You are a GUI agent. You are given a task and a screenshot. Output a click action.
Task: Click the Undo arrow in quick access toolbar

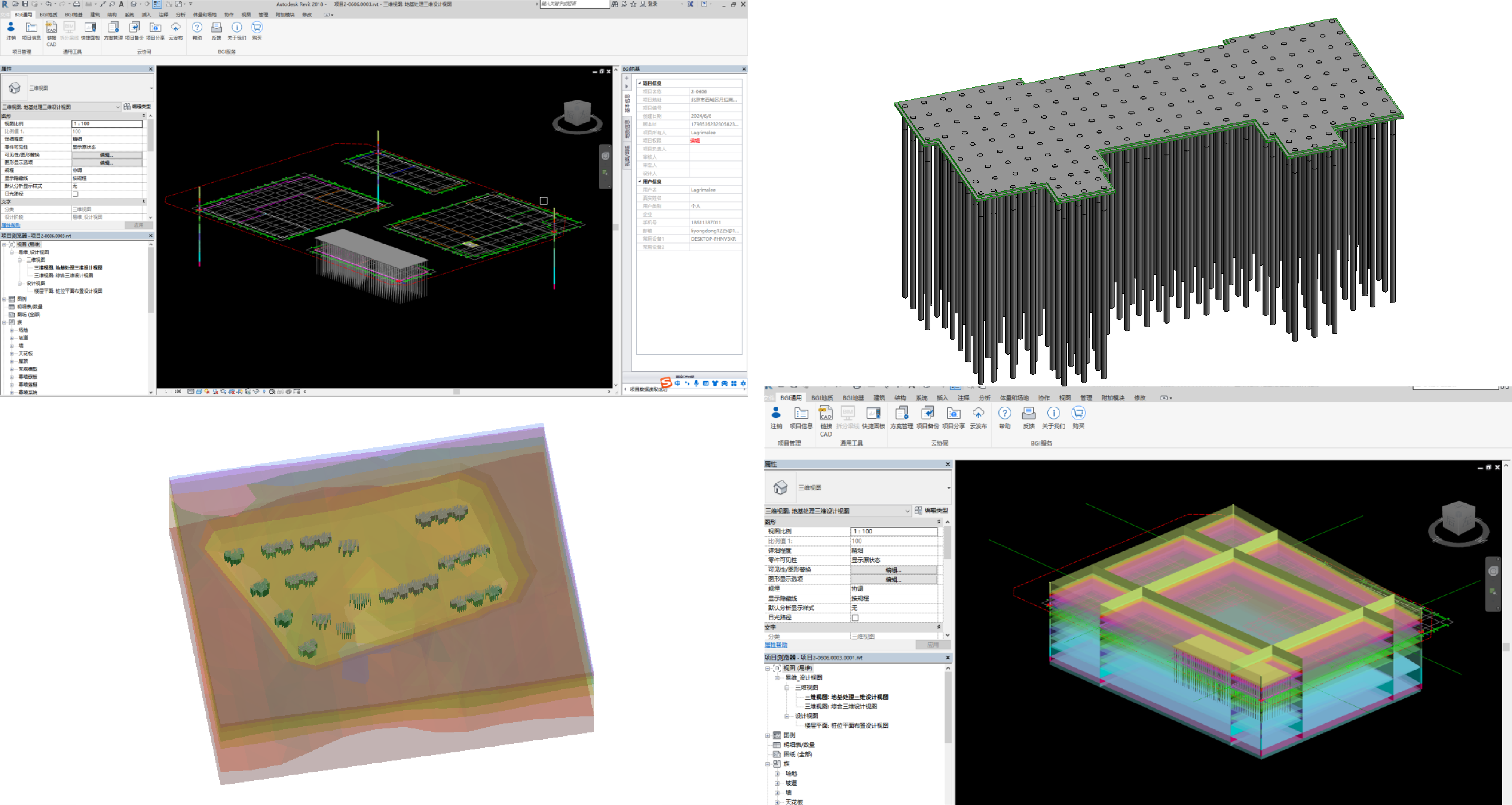point(49,4)
